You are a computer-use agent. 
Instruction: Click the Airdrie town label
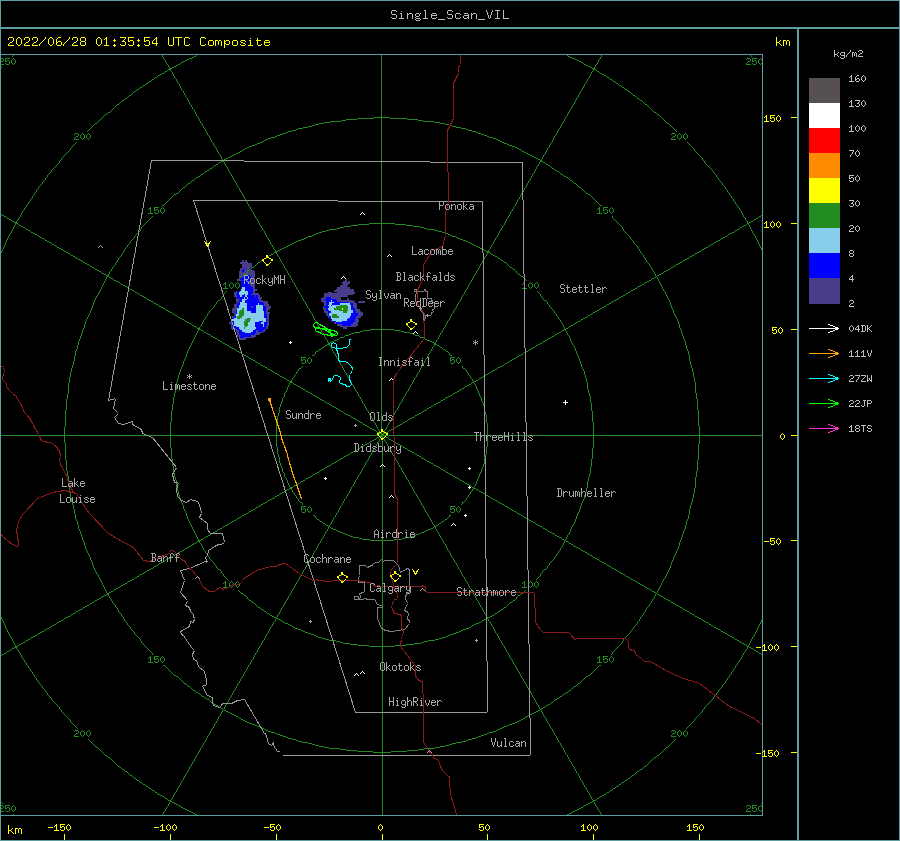(394, 534)
